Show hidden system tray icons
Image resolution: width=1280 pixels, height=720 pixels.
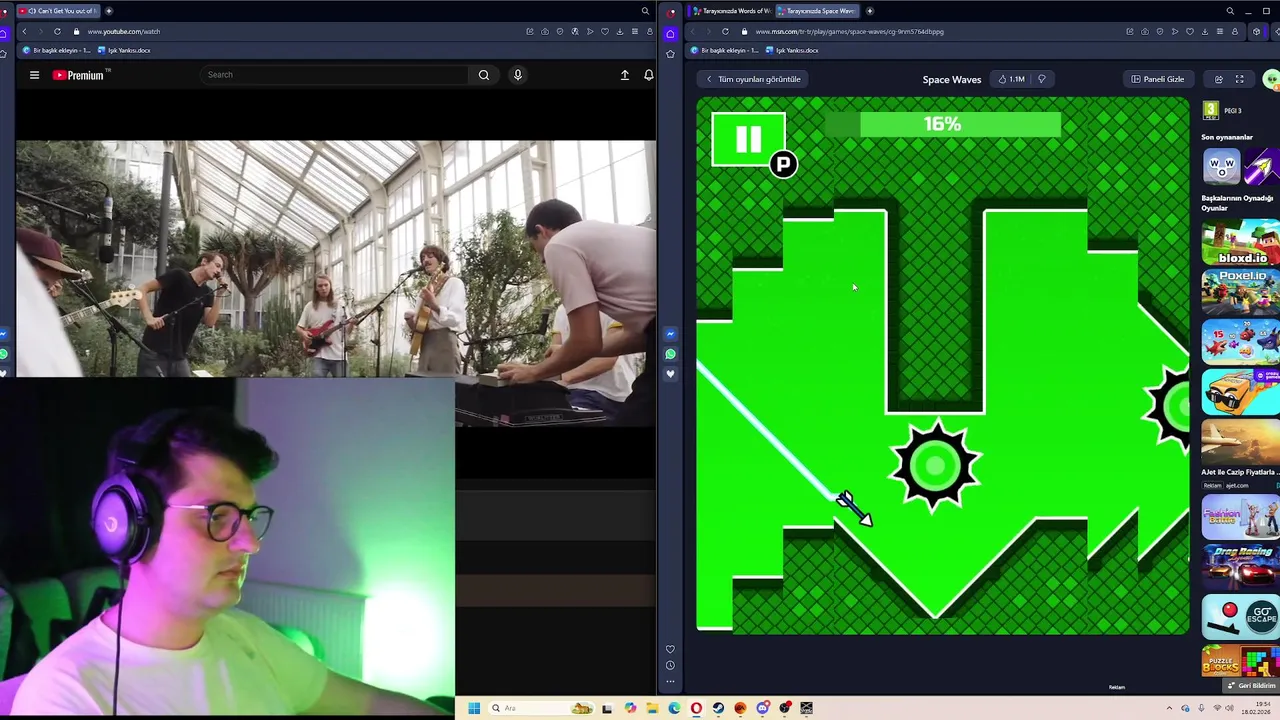pyautogui.click(x=1169, y=708)
